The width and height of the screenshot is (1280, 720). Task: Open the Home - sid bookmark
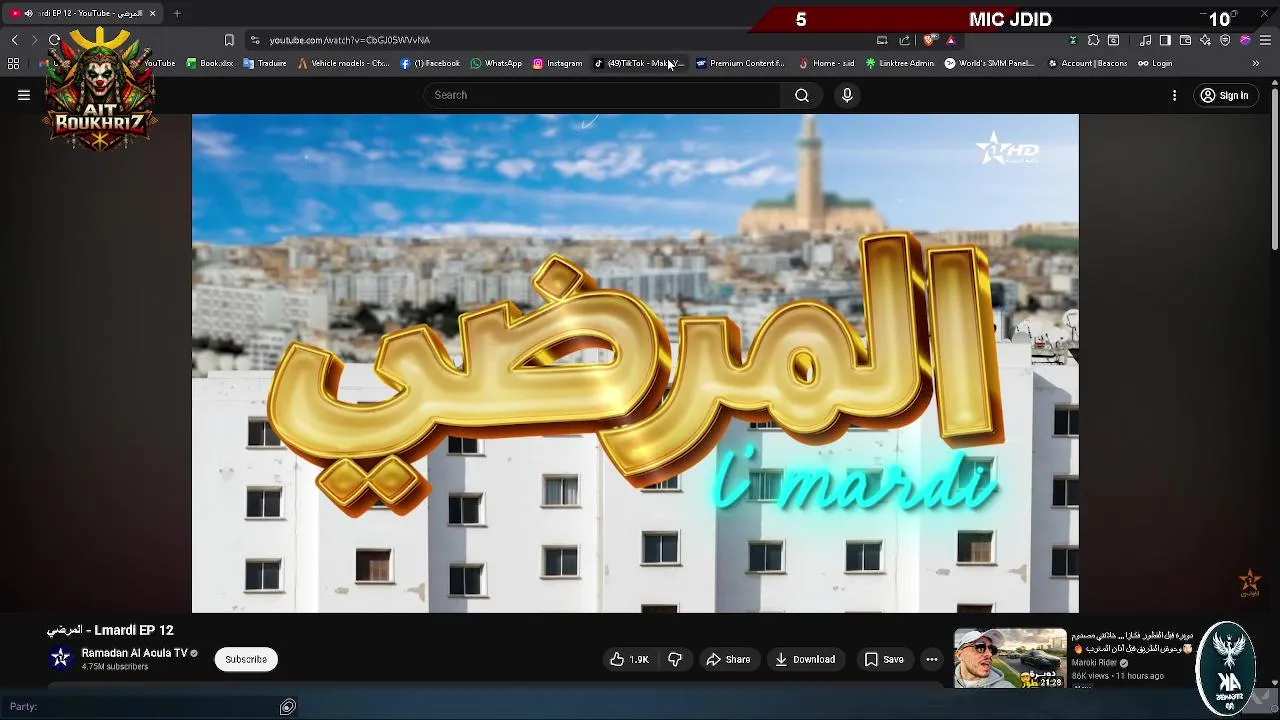pos(826,63)
